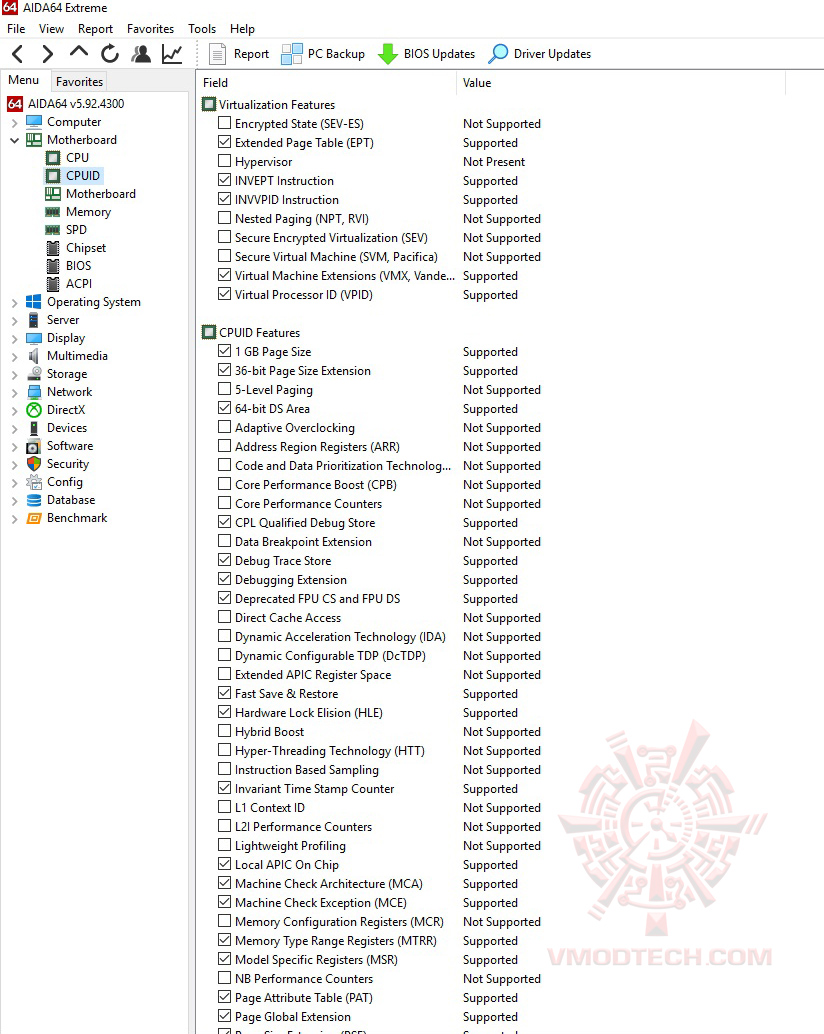Open the Favorites menu in menu bar
The height and width of the screenshot is (1034, 824).
click(150, 29)
